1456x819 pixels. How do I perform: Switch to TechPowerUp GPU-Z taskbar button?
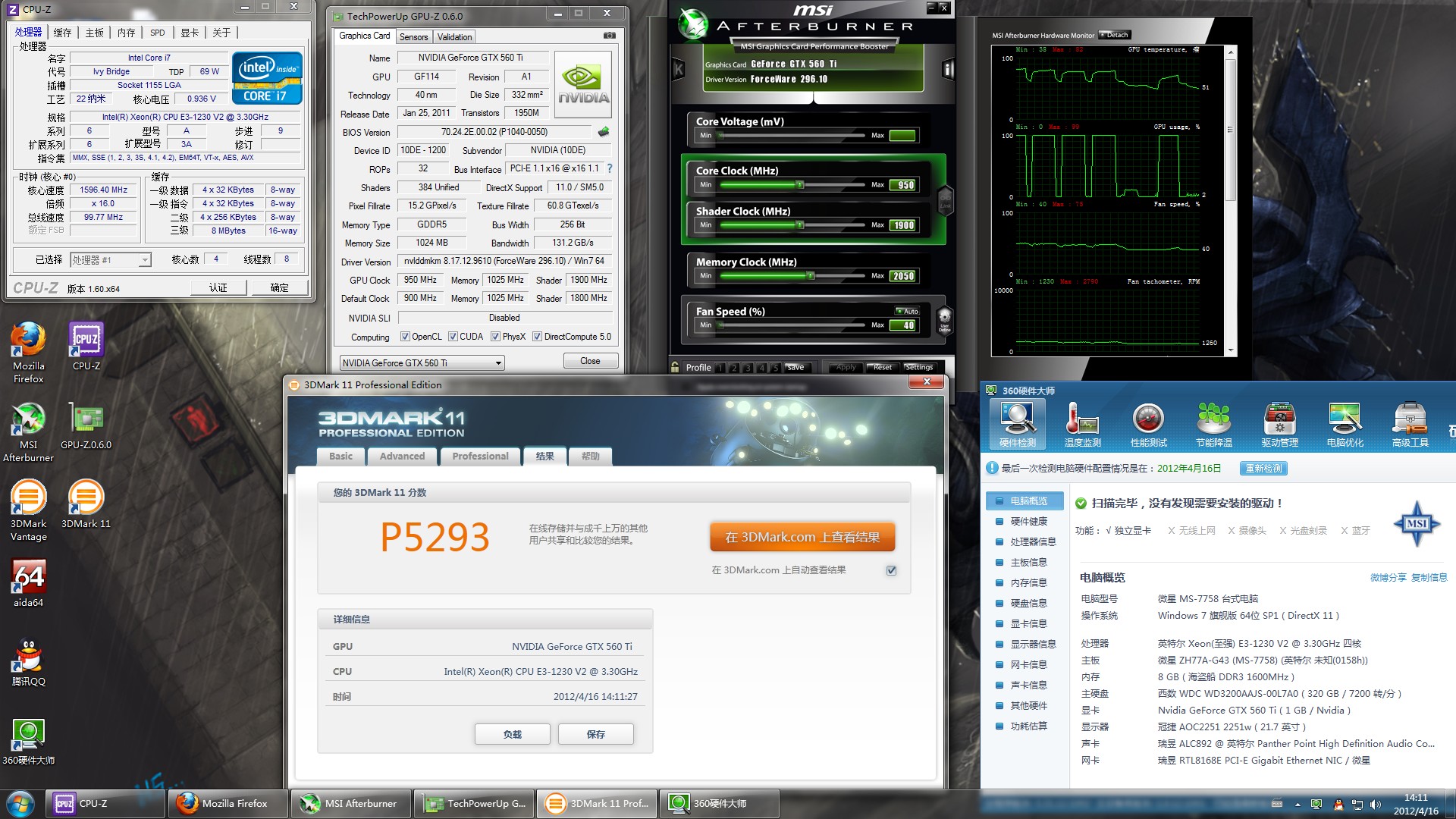475,804
